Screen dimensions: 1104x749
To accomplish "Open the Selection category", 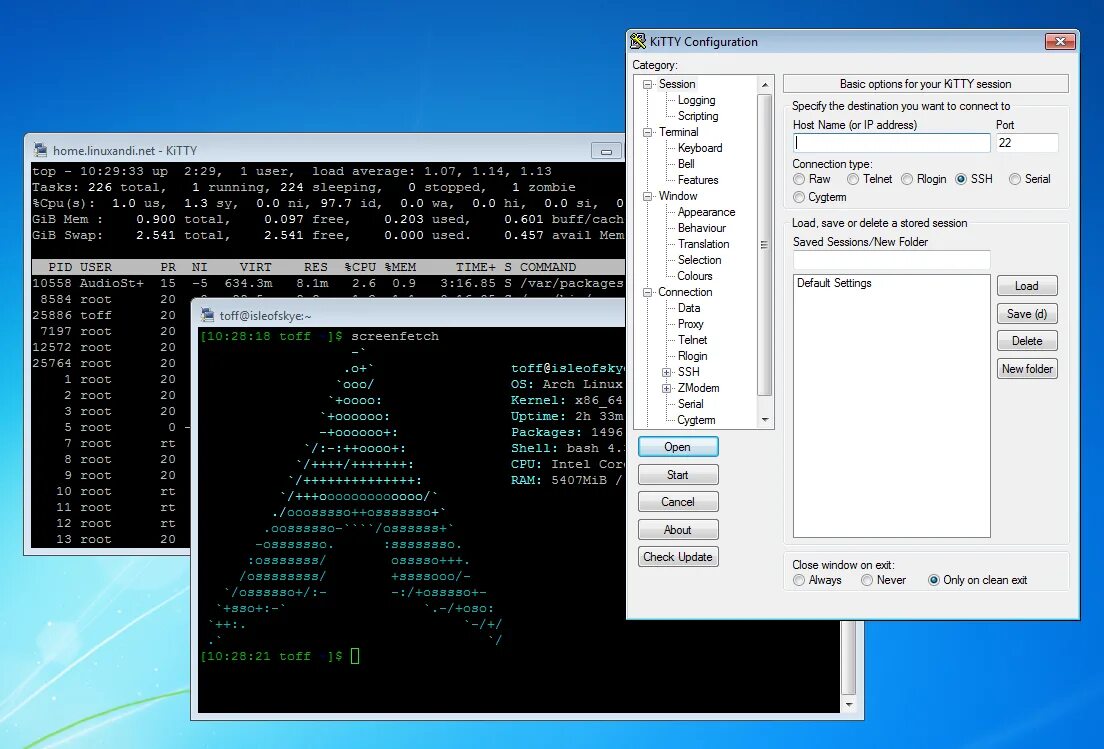I will [x=699, y=260].
